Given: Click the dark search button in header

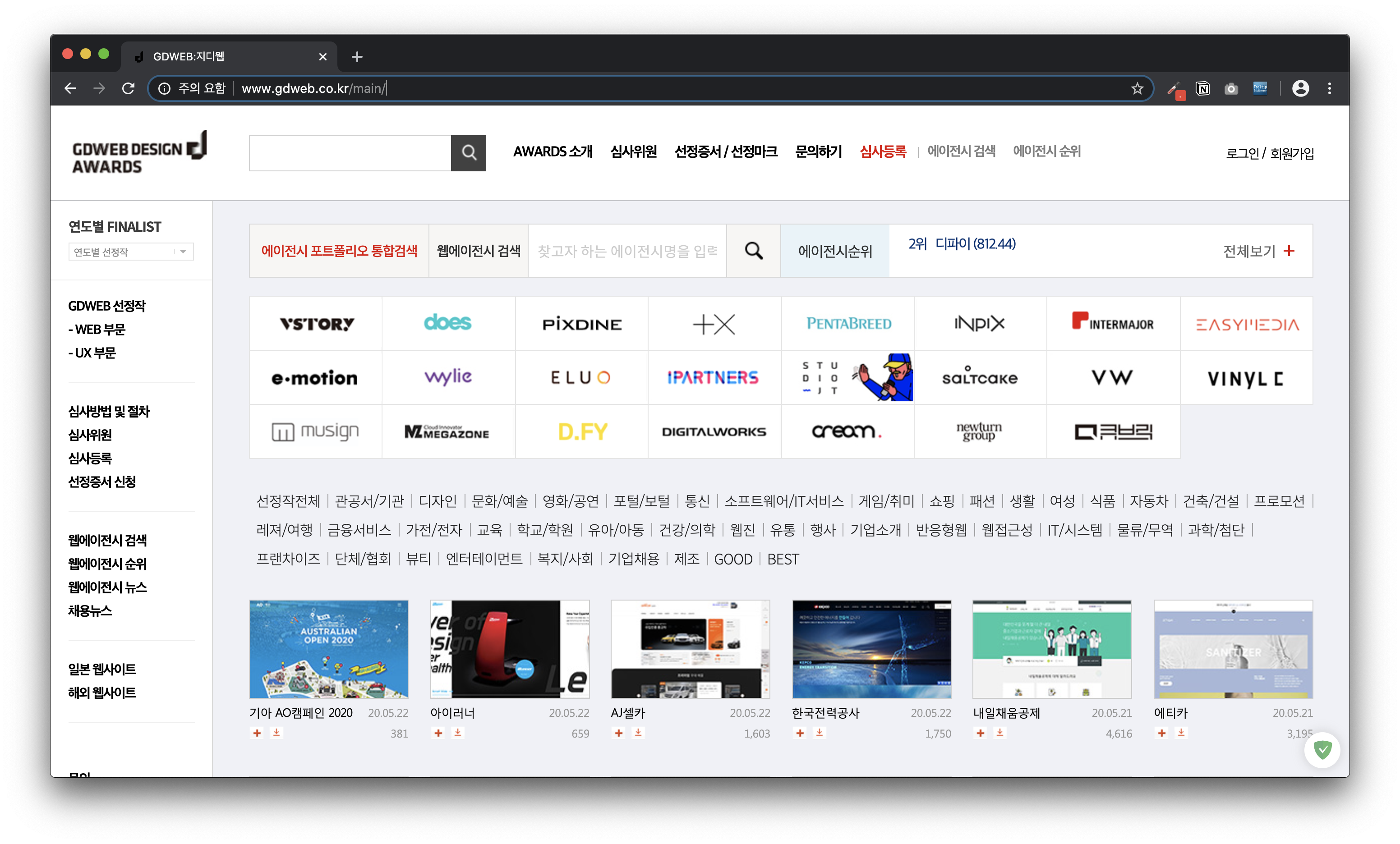Looking at the screenshot, I should point(468,153).
